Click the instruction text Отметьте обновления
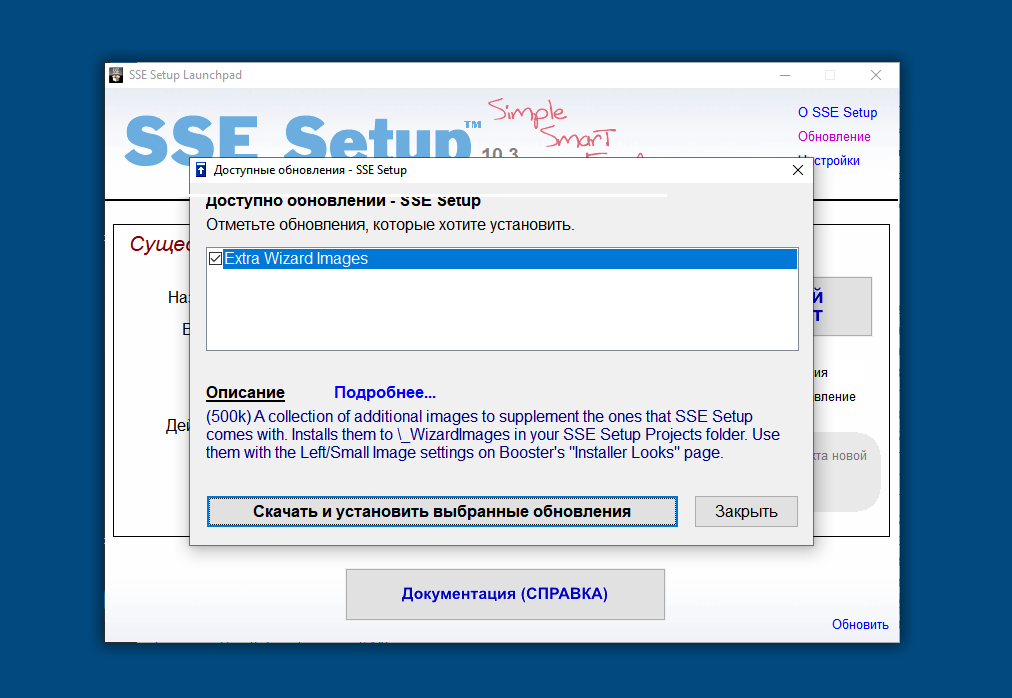This screenshot has height=698, width=1012. click(x=390, y=225)
